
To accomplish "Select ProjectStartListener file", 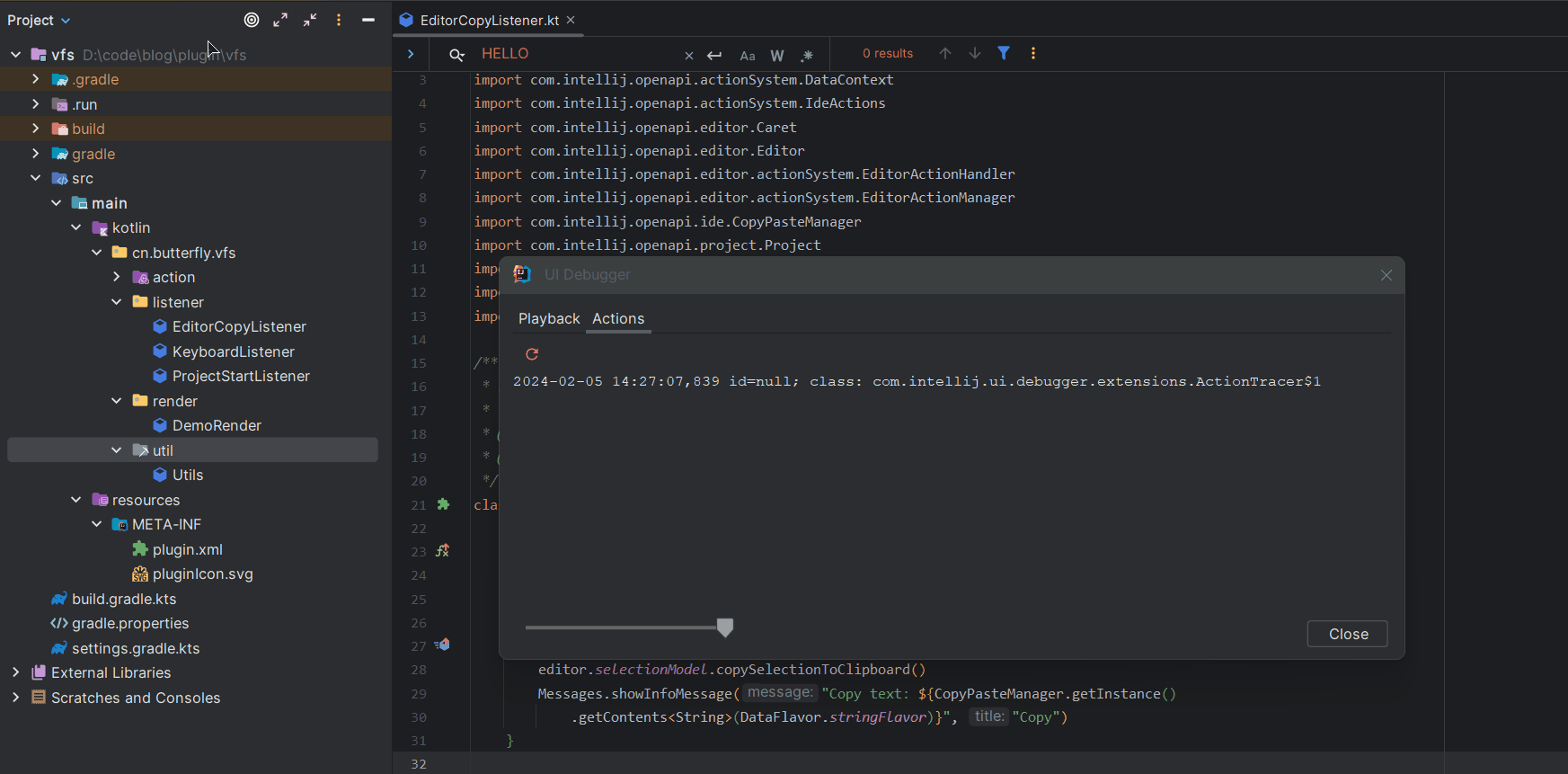I will 241,376.
